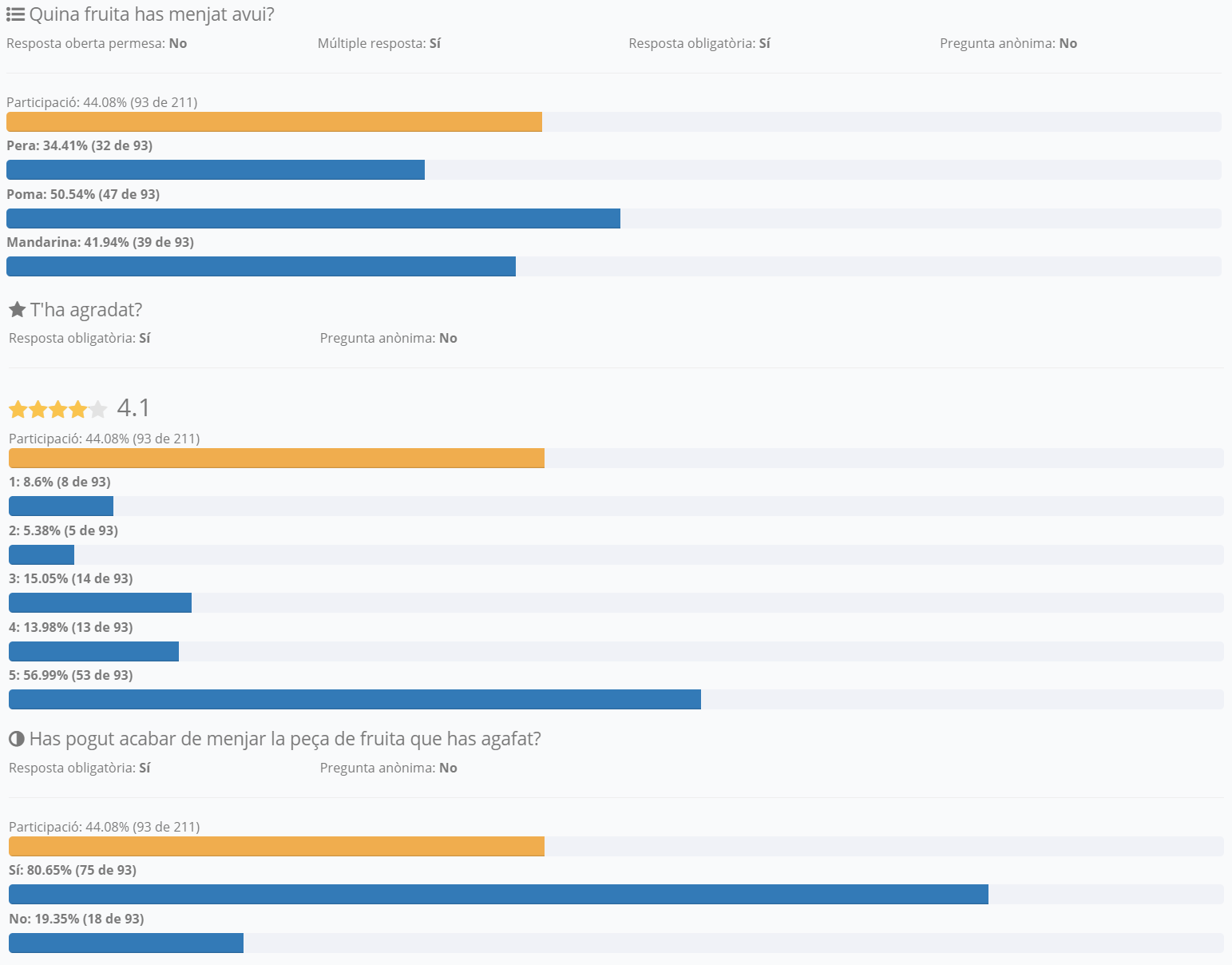Click the first yellow rating star

18,410
